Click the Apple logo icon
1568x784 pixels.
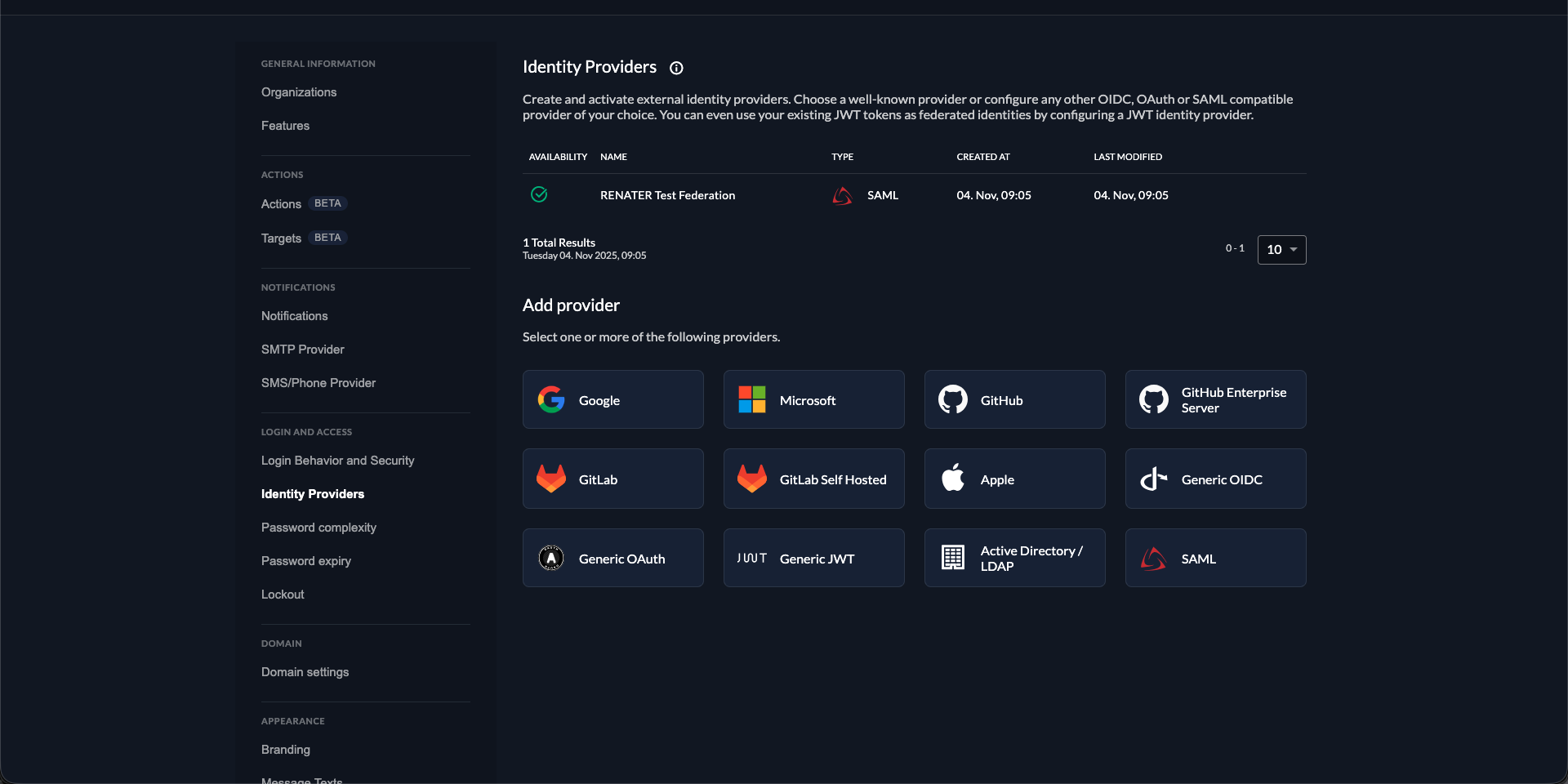(x=953, y=479)
